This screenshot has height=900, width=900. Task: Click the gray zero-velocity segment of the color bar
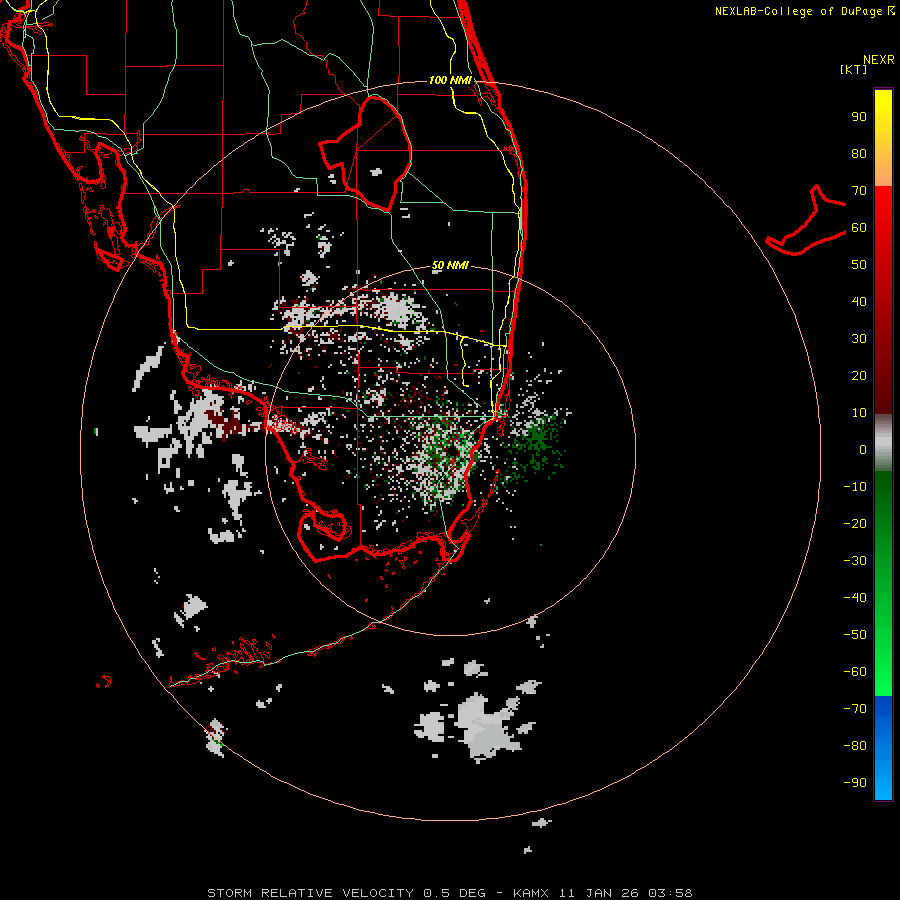pyautogui.click(x=883, y=442)
